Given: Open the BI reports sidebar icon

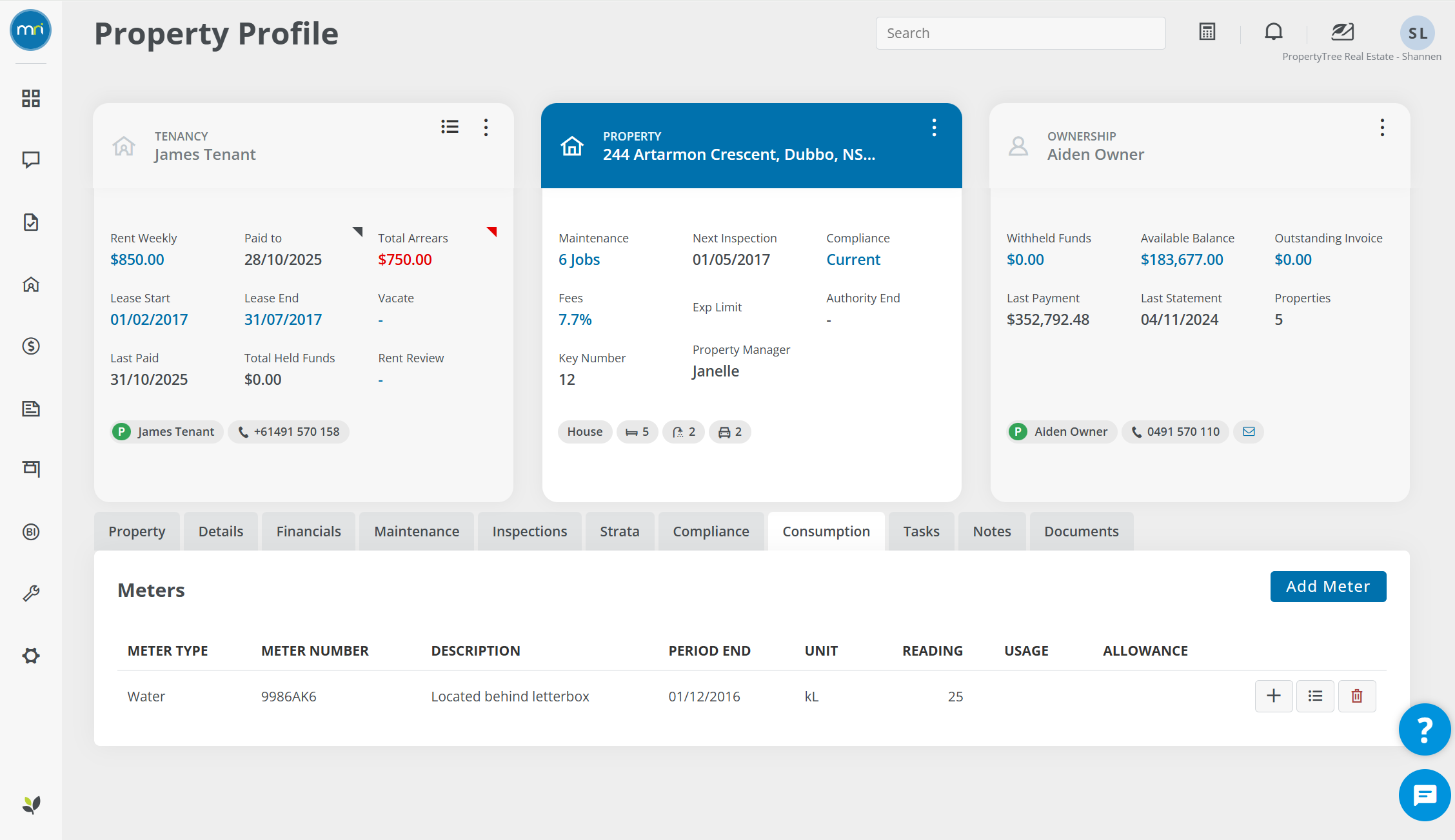Looking at the screenshot, I should coord(31,532).
